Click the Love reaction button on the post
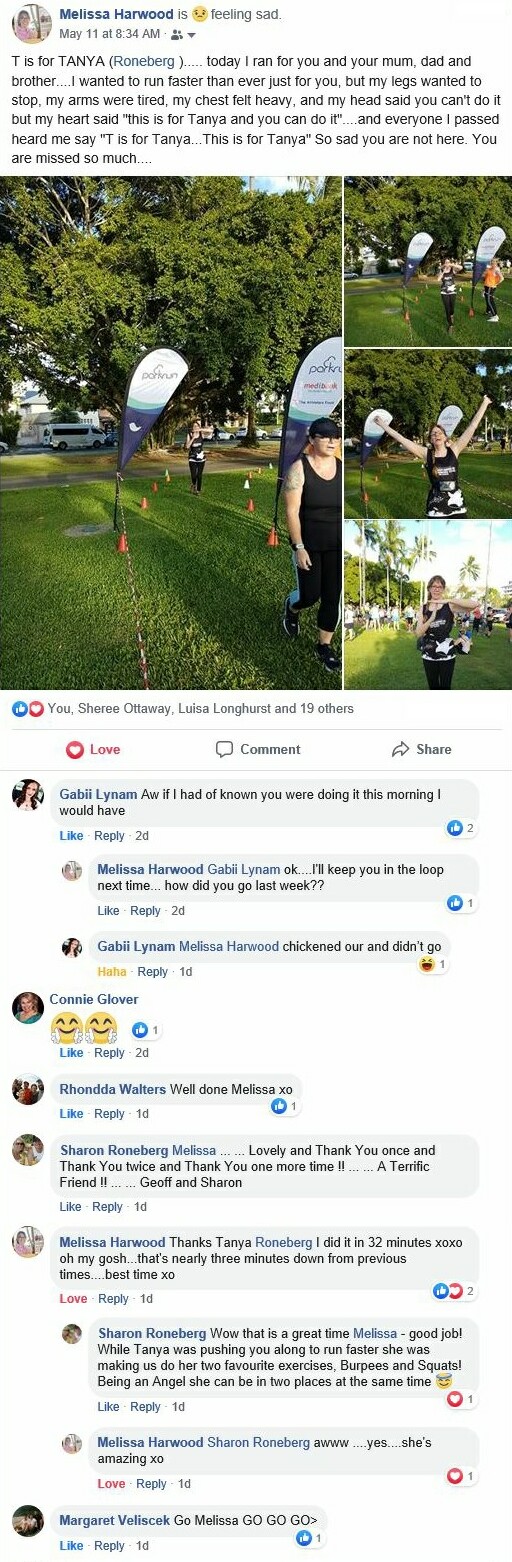 93,749
